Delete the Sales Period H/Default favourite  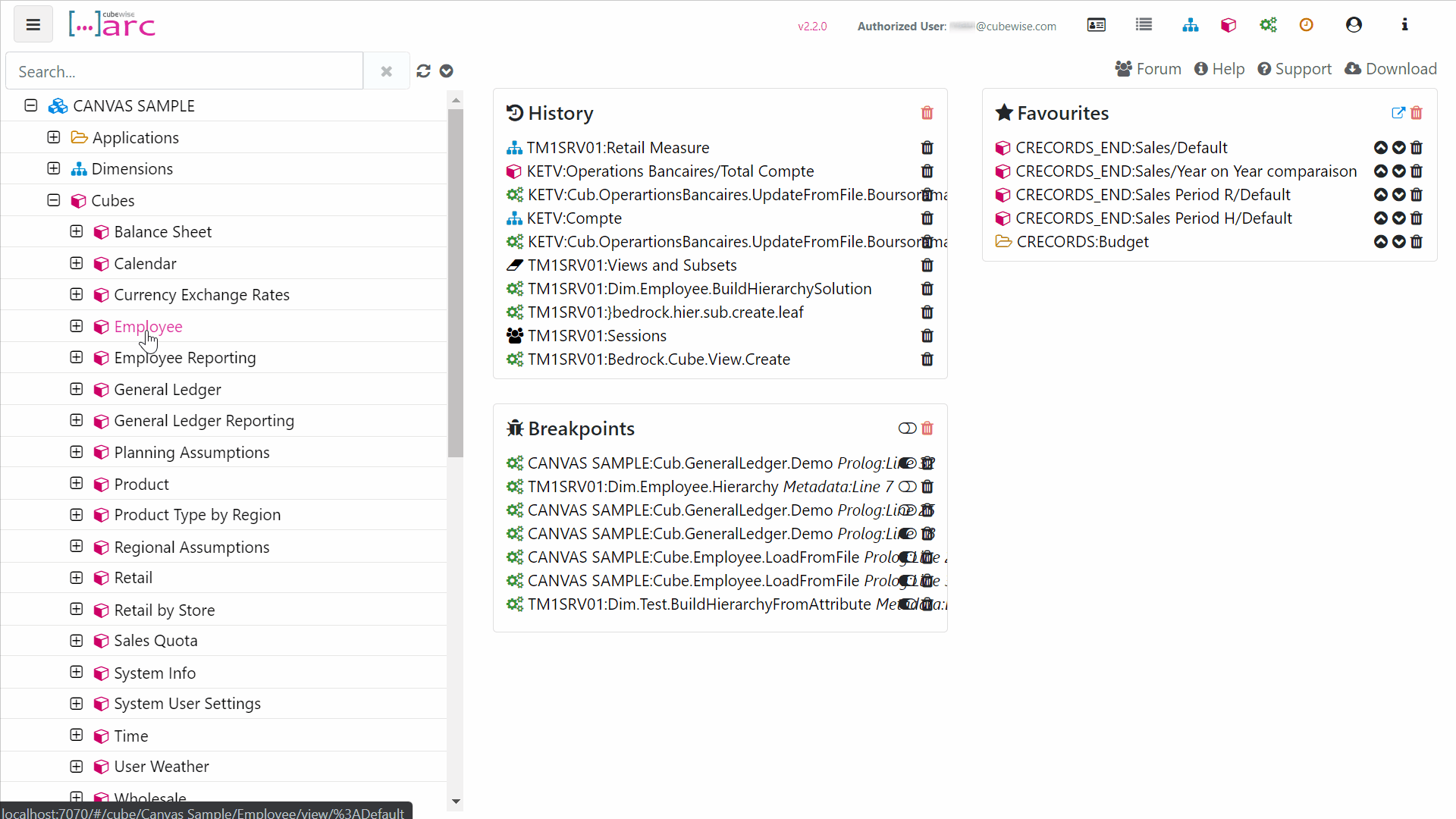[x=1417, y=218]
